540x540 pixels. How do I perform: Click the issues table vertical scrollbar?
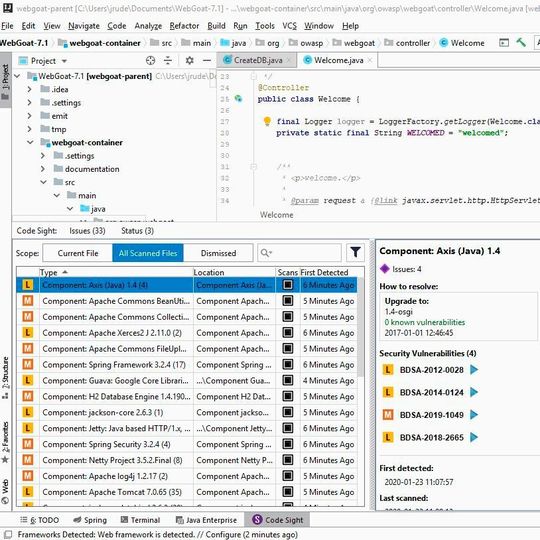coord(361,327)
